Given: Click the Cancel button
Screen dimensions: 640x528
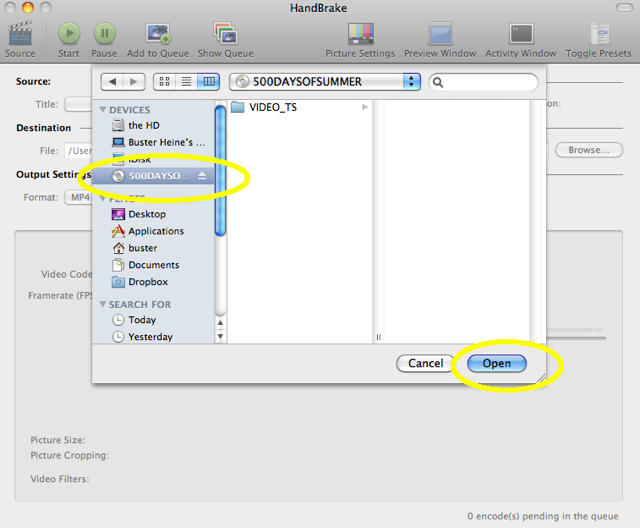Looking at the screenshot, I should click(425, 363).
